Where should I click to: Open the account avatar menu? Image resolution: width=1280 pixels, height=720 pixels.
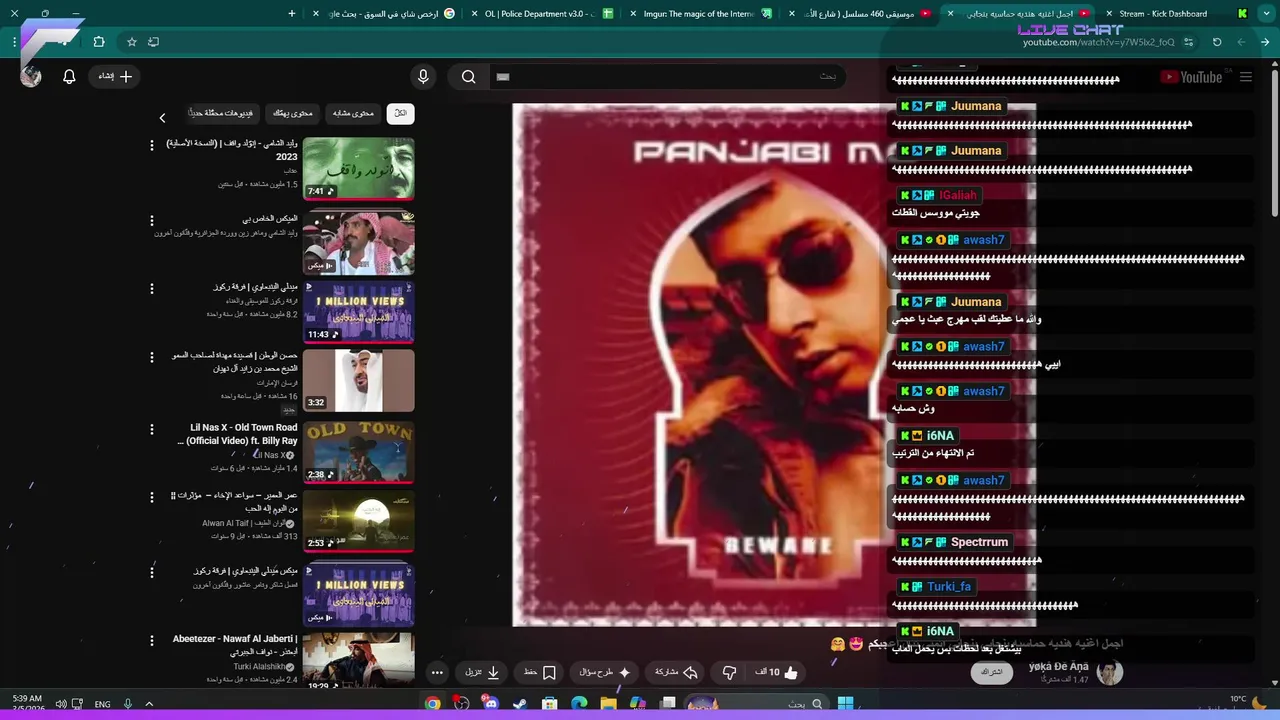tap(31, 76)
